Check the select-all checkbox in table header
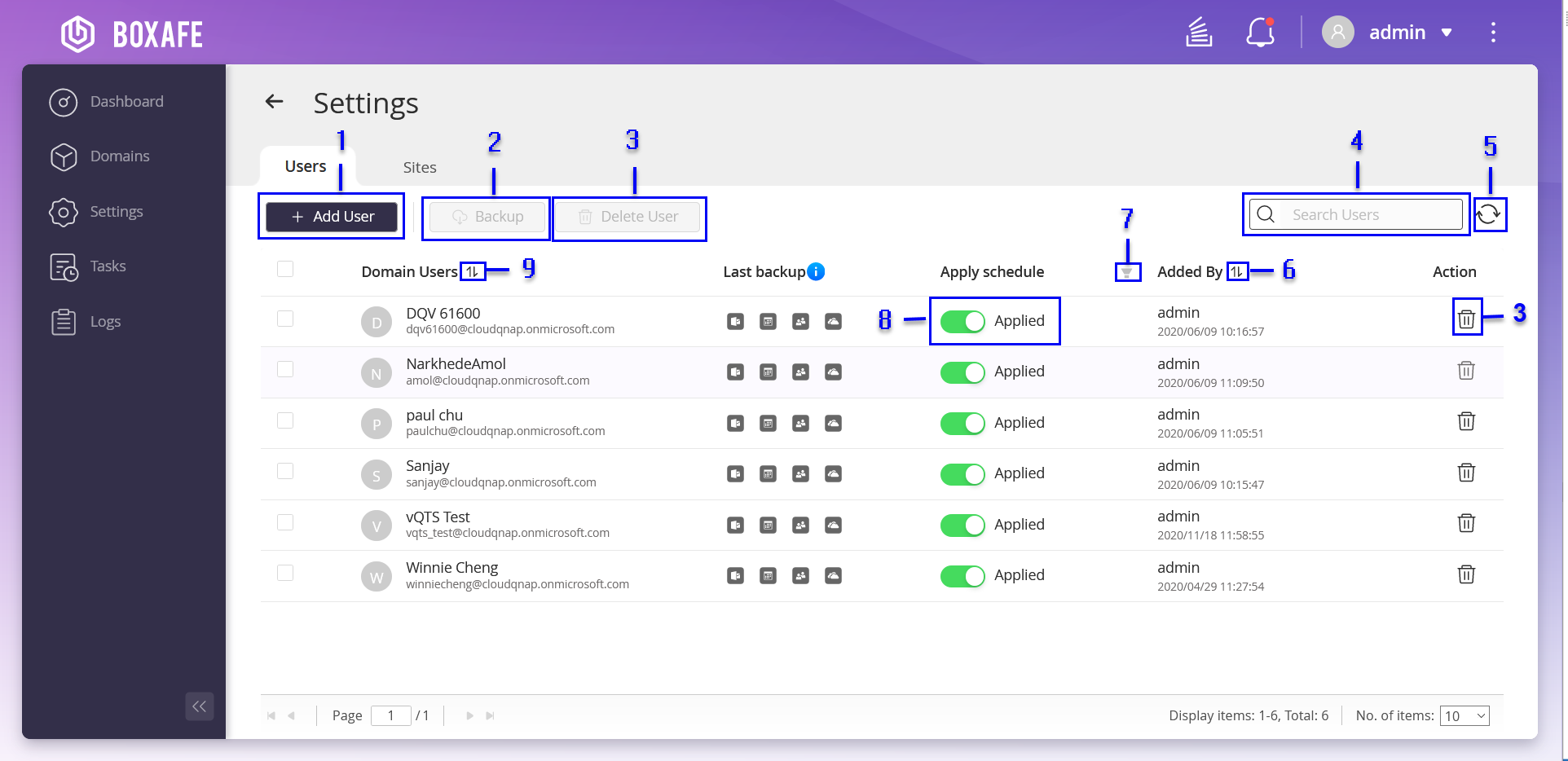The height and width of the screenshot is (761, 1568). click(x=285, y=269)
